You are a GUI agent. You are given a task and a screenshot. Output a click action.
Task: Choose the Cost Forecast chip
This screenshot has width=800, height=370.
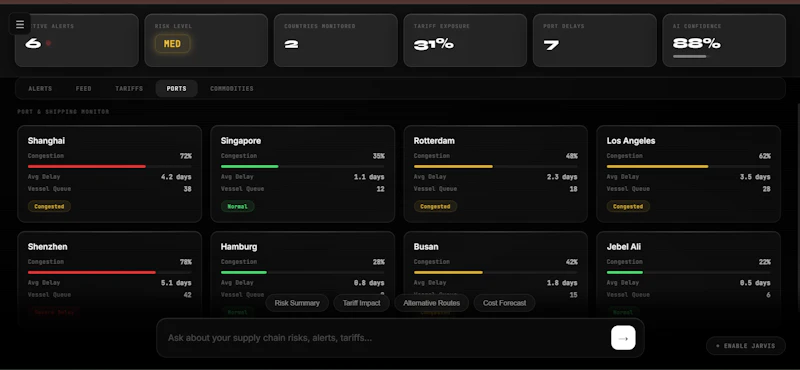[505, 303]
